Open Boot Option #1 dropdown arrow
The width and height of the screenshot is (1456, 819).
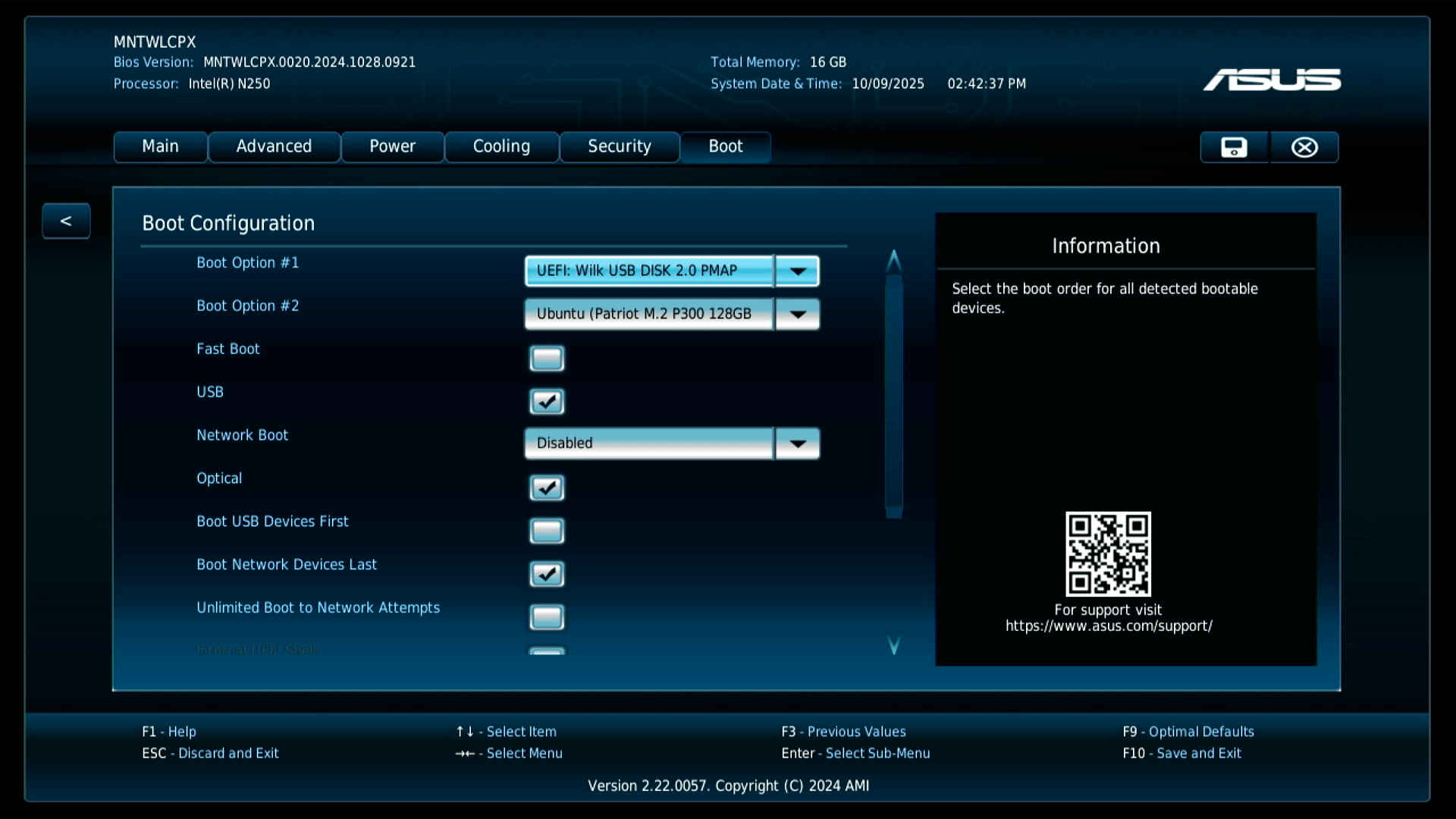click(797, 271)
